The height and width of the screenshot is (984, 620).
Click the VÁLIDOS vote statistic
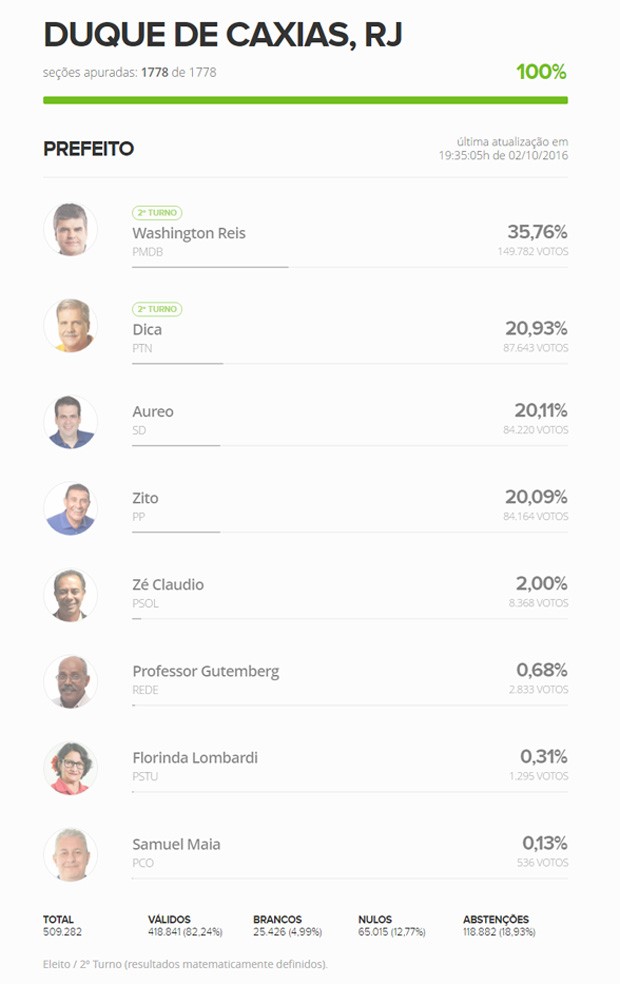[185, 926]
